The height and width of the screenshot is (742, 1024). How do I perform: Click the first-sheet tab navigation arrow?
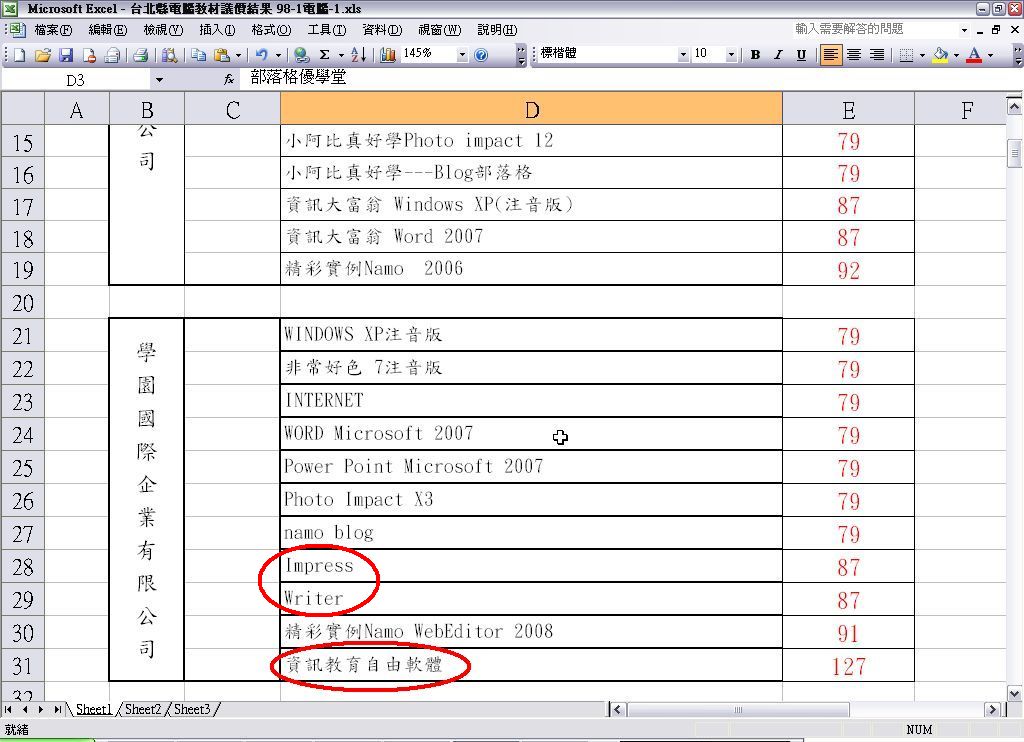(x=8, y=709)
